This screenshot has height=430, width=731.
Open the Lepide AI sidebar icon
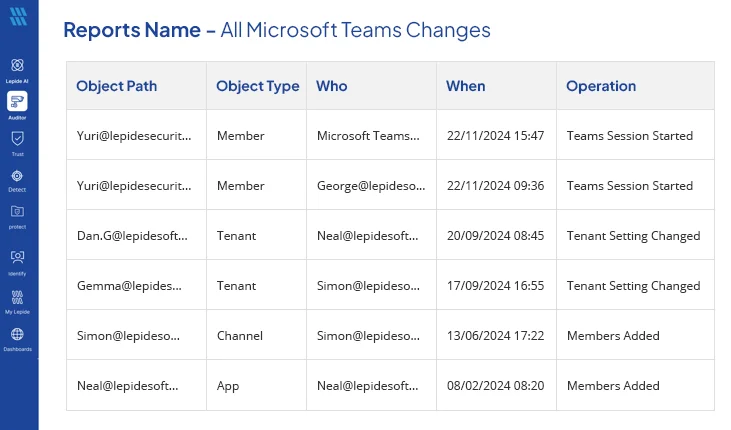point(17,65)
